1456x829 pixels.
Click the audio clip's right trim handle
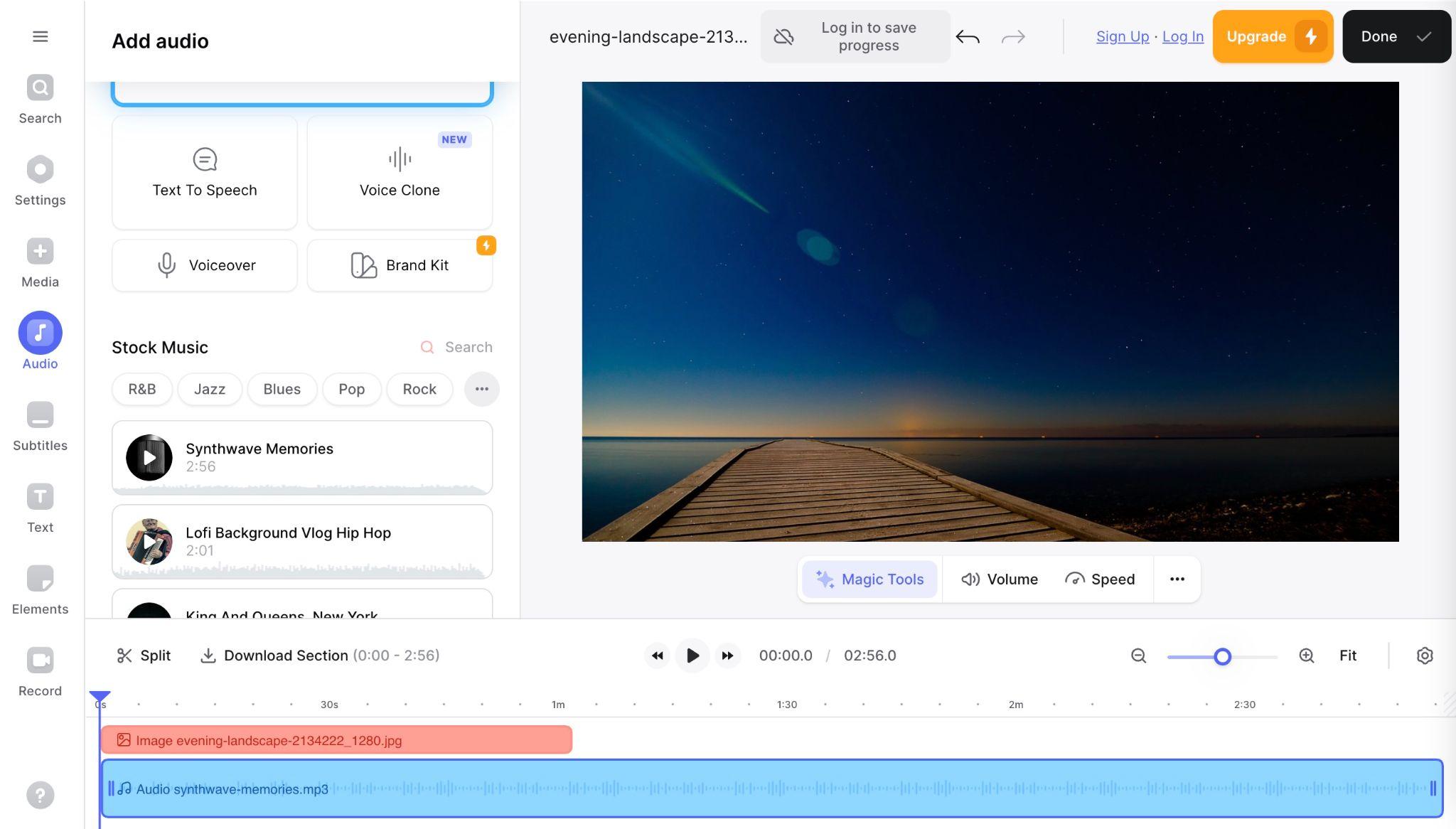(x=1433, y=788)
